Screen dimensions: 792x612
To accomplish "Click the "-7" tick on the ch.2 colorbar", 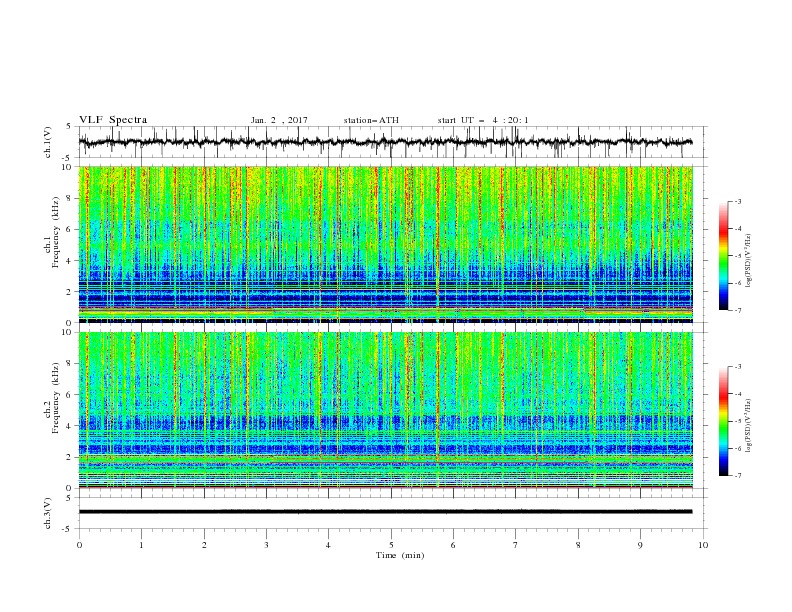I will click(738, 475).
